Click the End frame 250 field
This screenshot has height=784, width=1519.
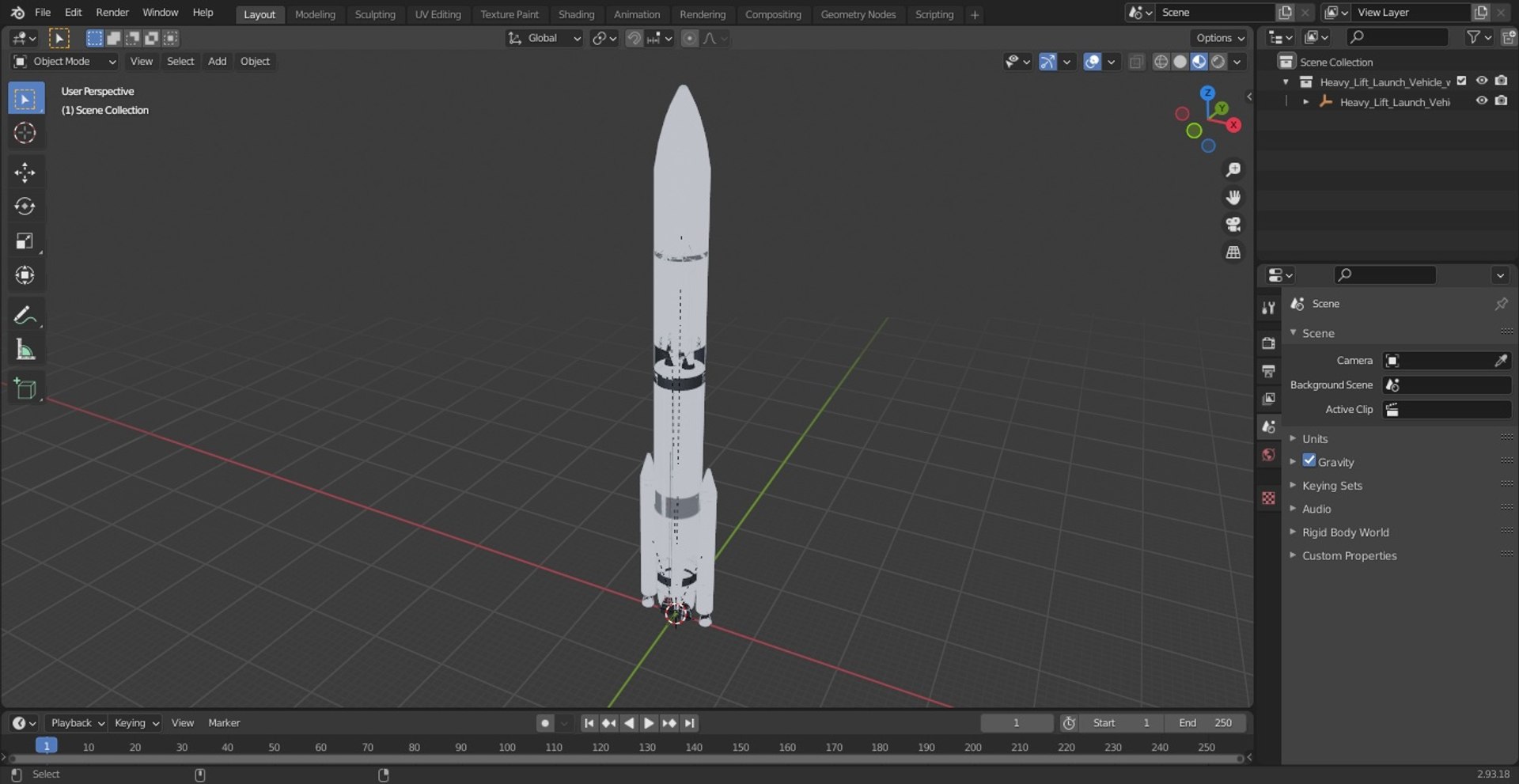click(1205, 723)
